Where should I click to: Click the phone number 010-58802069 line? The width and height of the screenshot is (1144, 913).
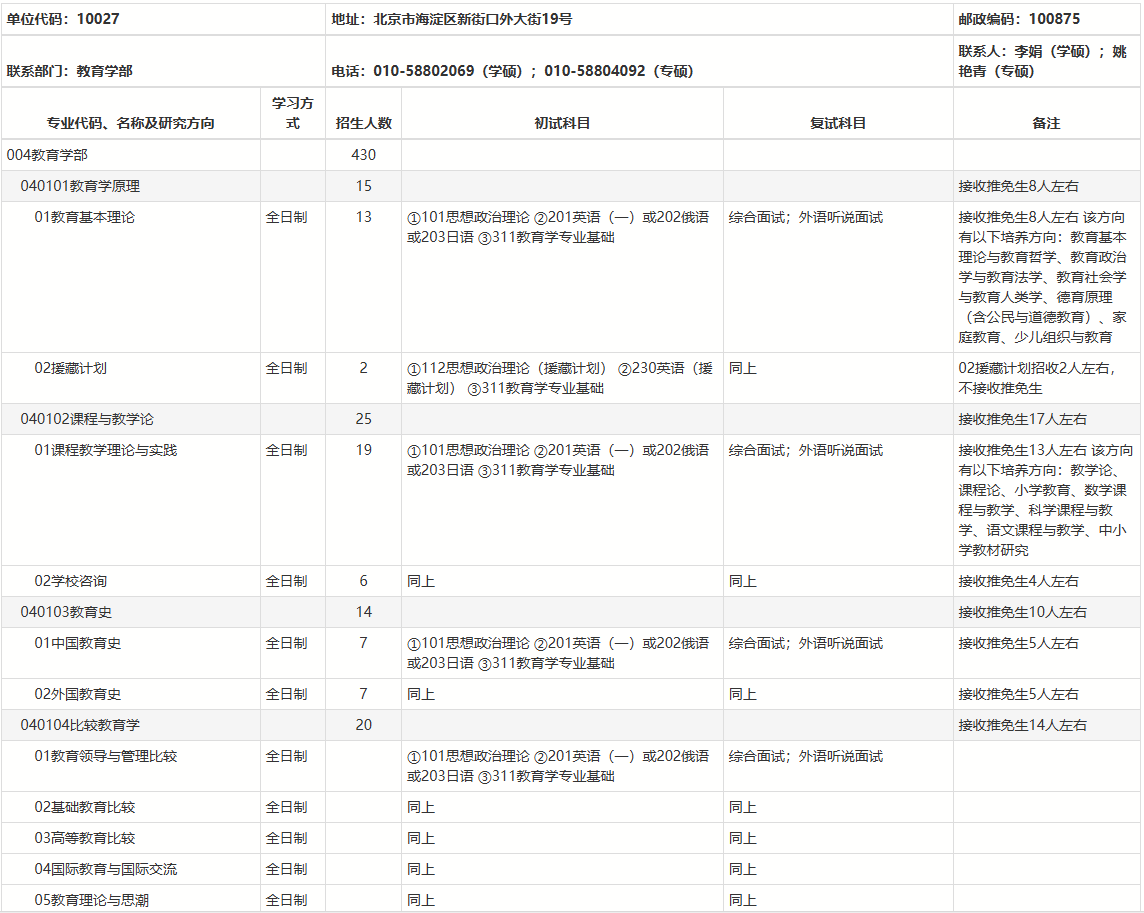(512, 71)
